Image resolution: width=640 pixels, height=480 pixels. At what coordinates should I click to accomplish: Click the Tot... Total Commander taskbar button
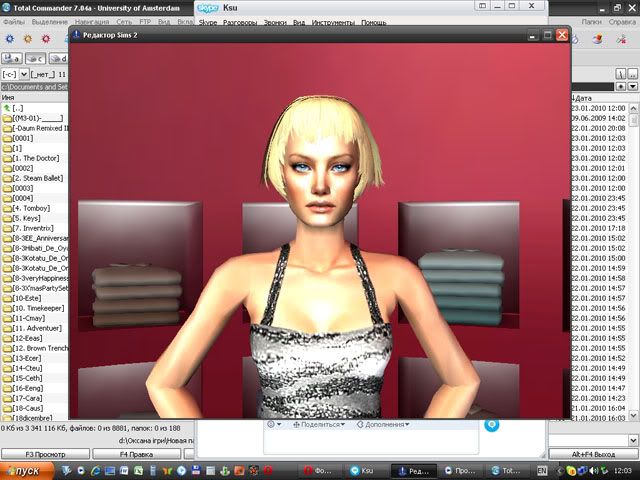click(506, 471)
